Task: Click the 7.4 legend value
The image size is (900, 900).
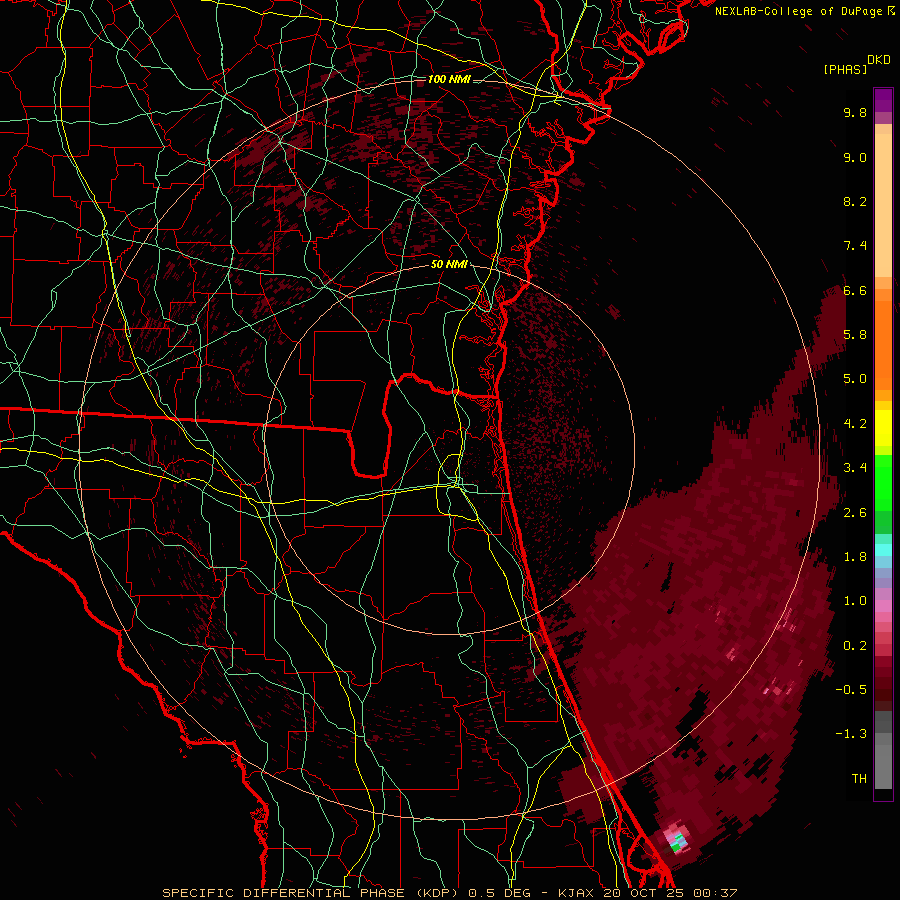Action: click(855, 246)
